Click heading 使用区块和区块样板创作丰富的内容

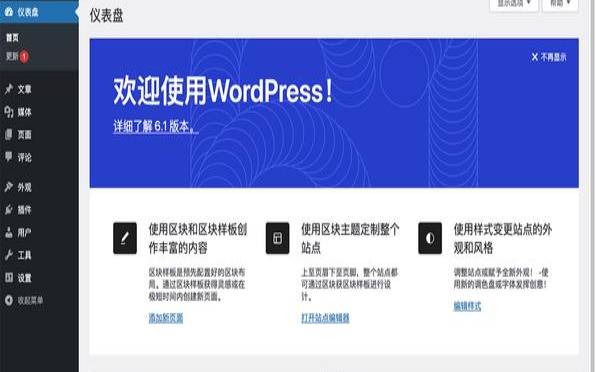click(198, 239)
